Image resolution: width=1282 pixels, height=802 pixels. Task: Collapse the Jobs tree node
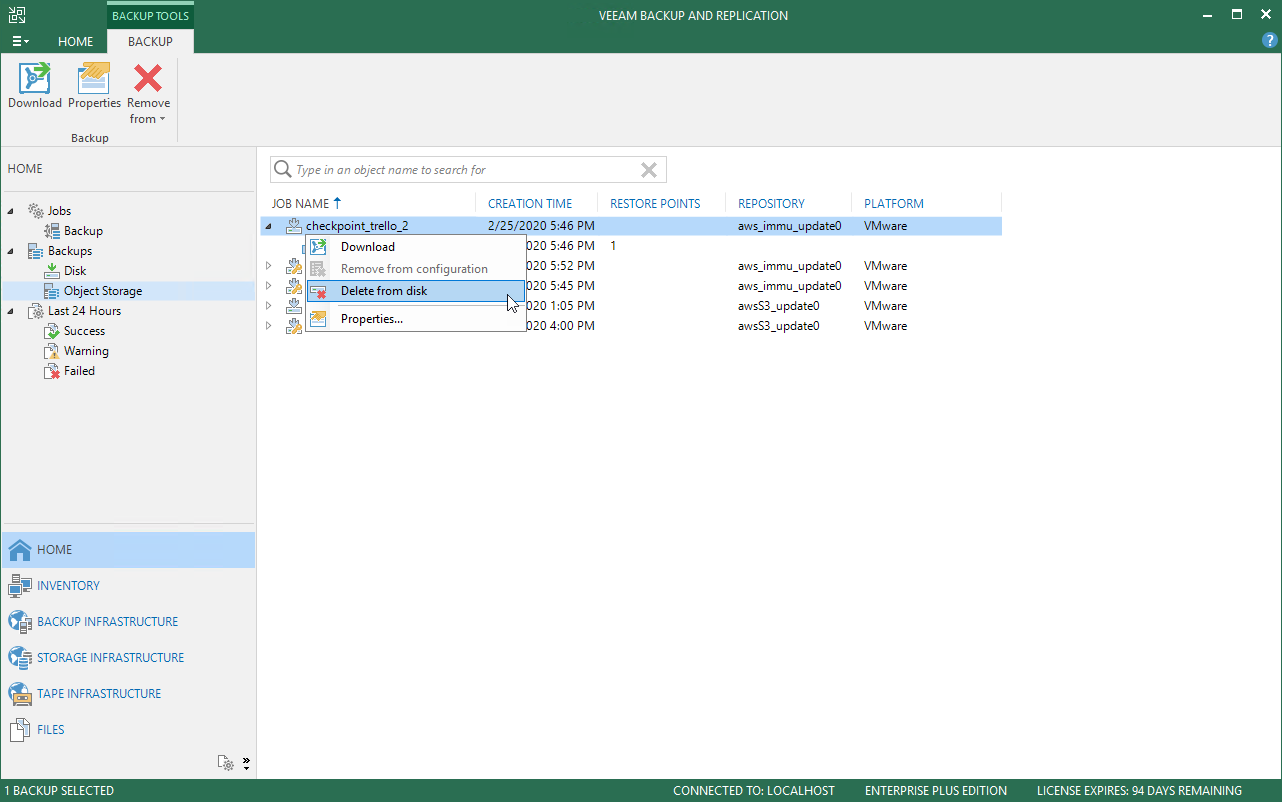click(x=12, y=211)
